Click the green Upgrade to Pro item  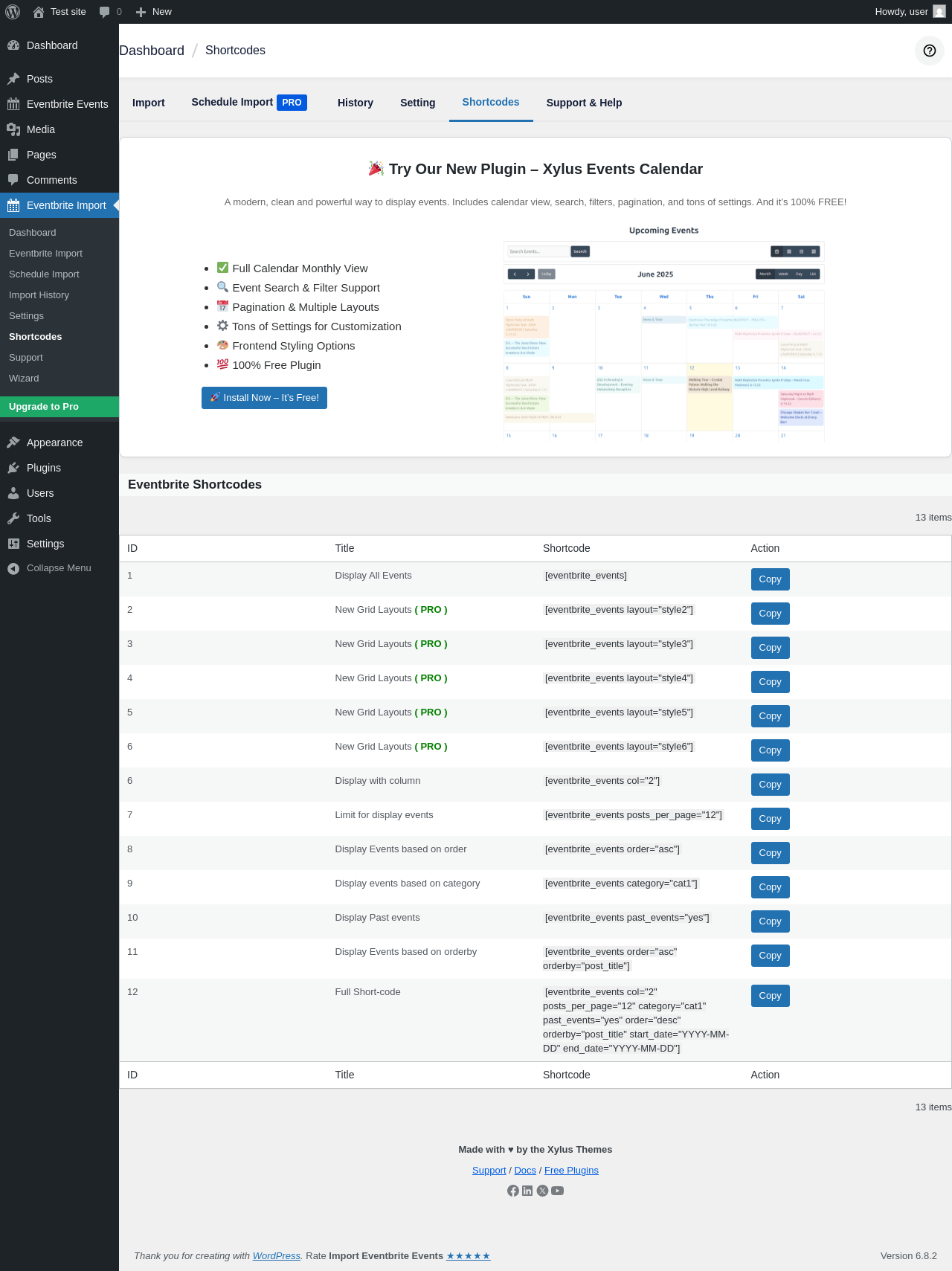point(59,407)
